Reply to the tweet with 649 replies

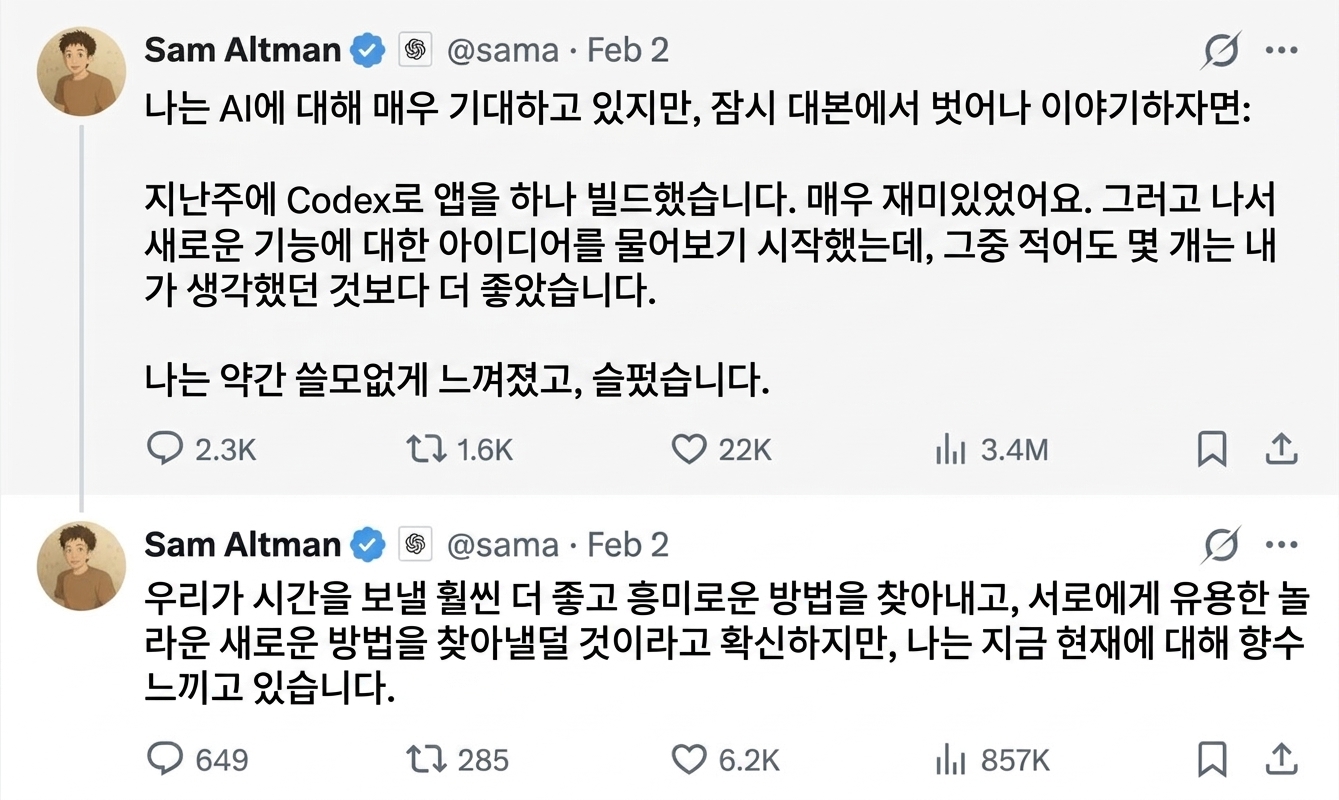[167, 760]
